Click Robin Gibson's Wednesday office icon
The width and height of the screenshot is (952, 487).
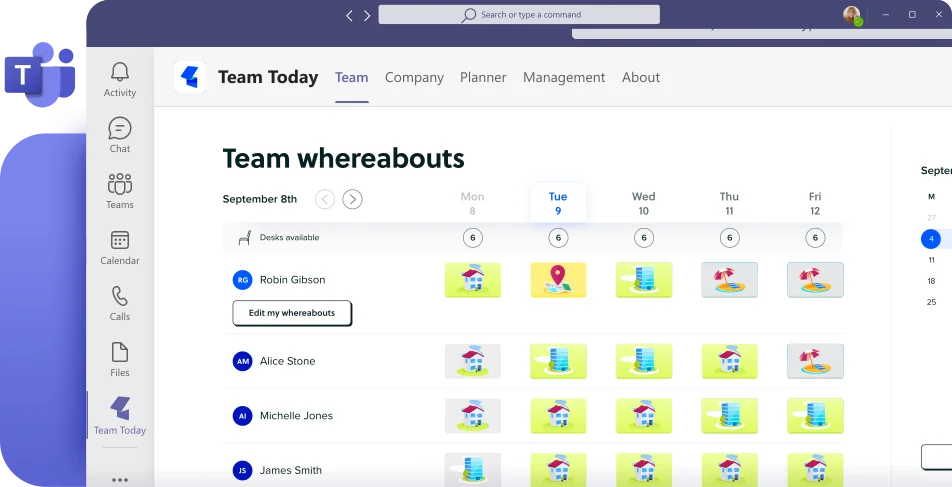pyautogui.click(x=644, y=280)
